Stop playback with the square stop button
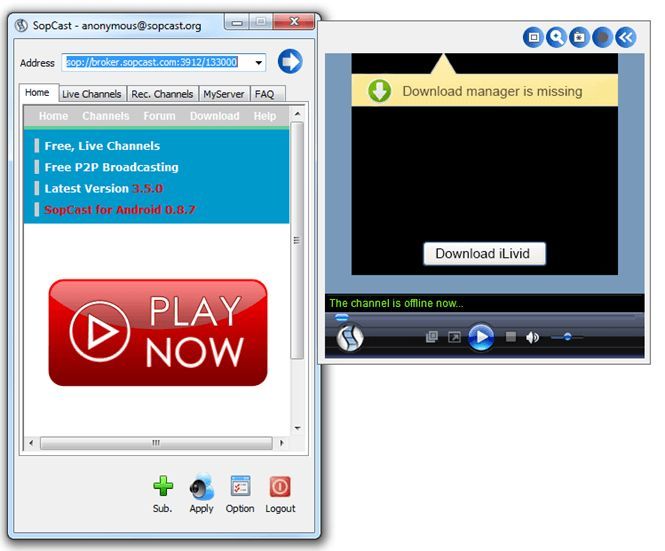 coord(511,337)
